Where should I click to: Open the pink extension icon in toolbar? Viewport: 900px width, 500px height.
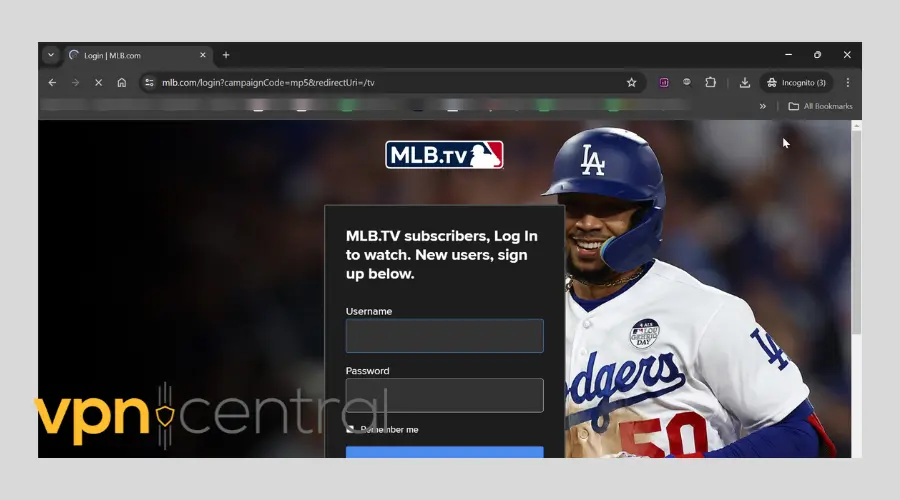[x=664, y=83]
